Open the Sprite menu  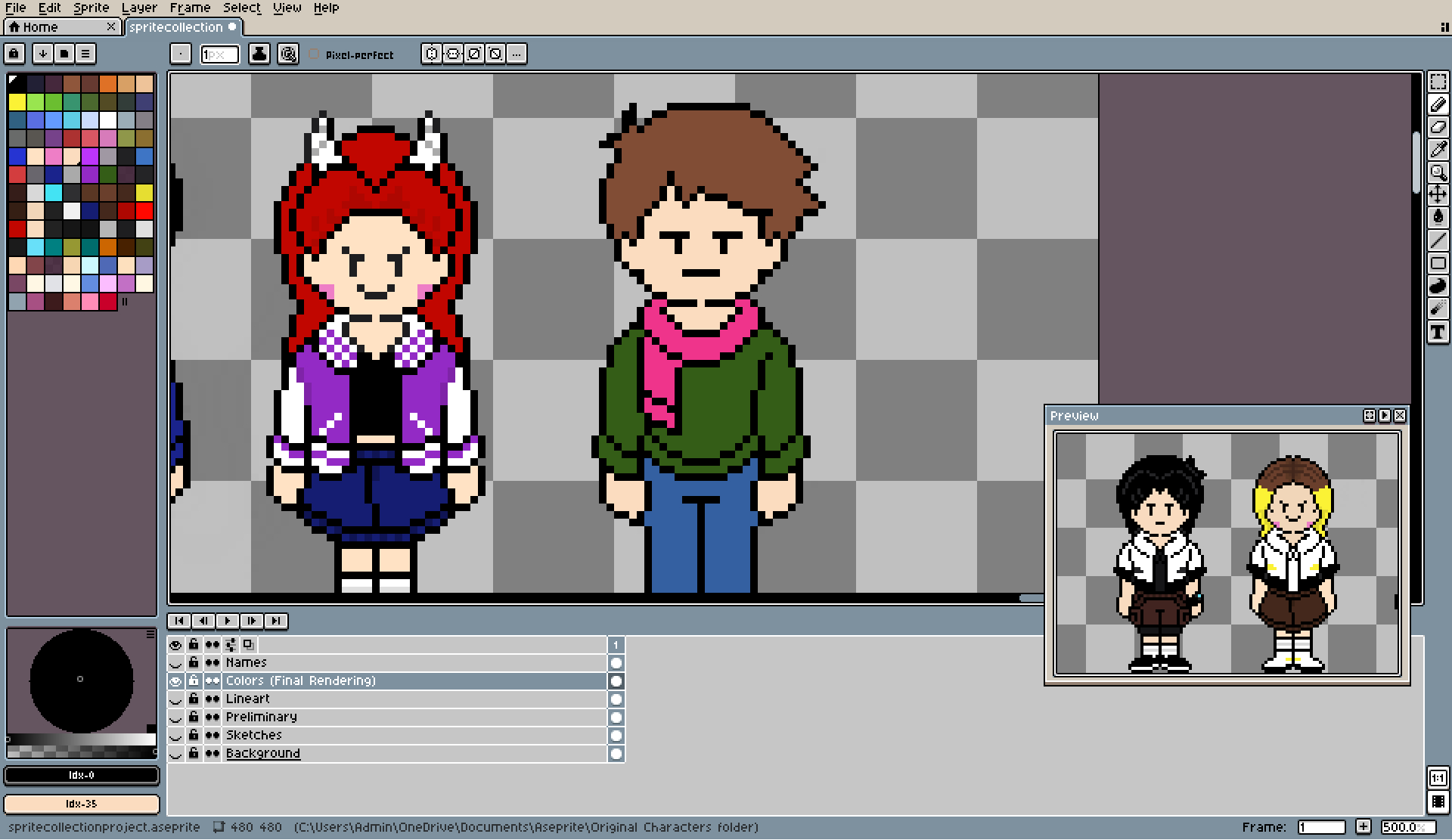tap(91, 8)
